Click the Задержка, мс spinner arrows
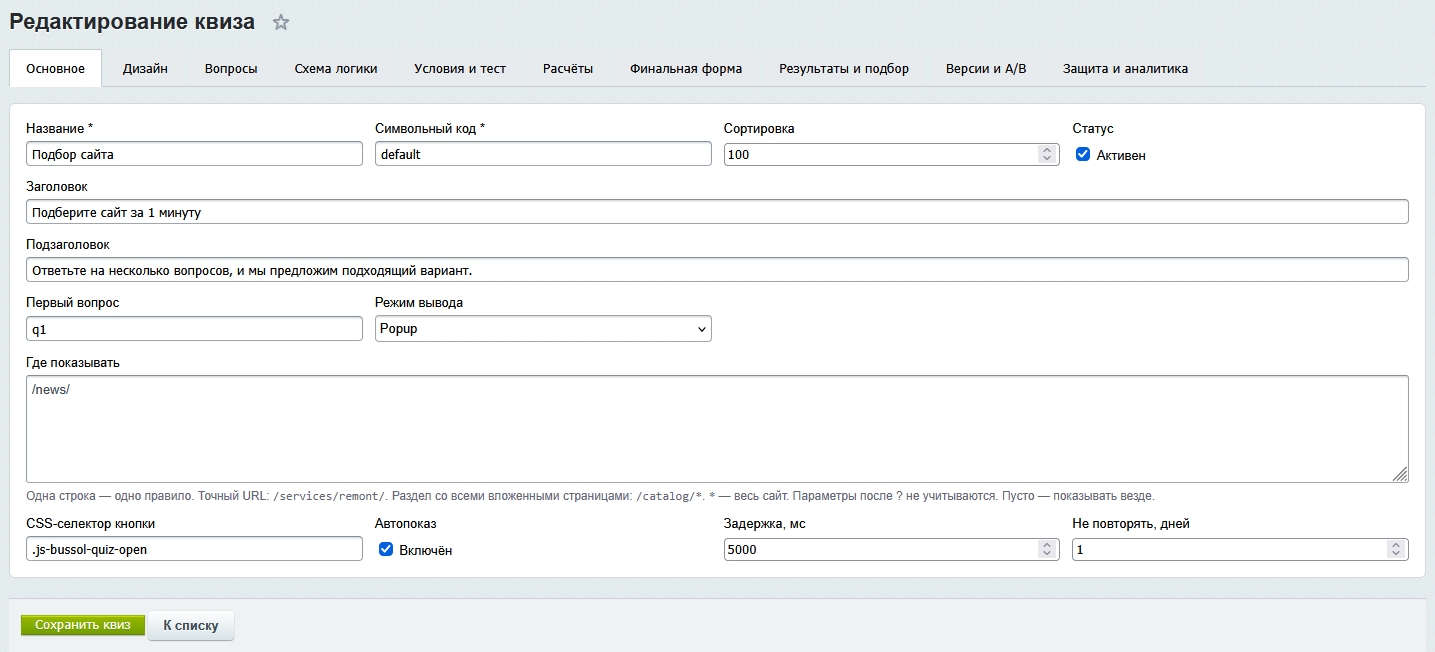The width and height of the screenshot is (1435, 652). point(1047,549)
